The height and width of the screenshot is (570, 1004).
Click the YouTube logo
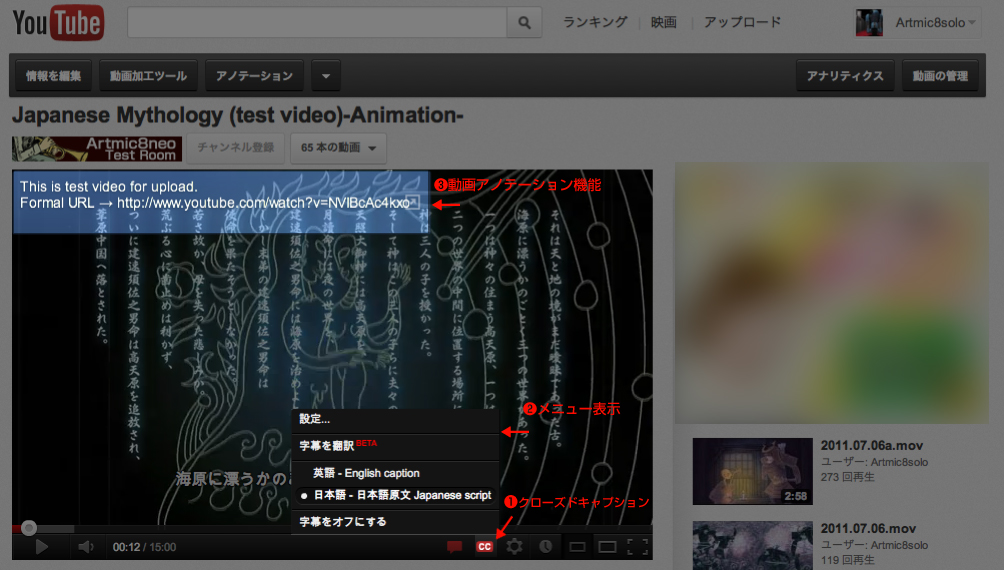[58, 23]
